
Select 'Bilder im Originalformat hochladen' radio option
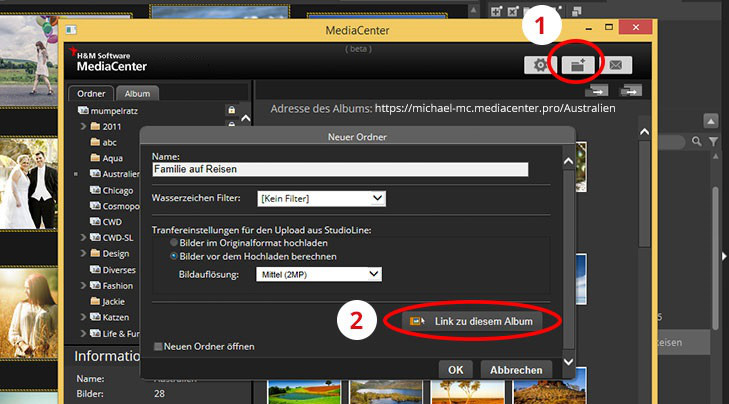pos(175,243)
